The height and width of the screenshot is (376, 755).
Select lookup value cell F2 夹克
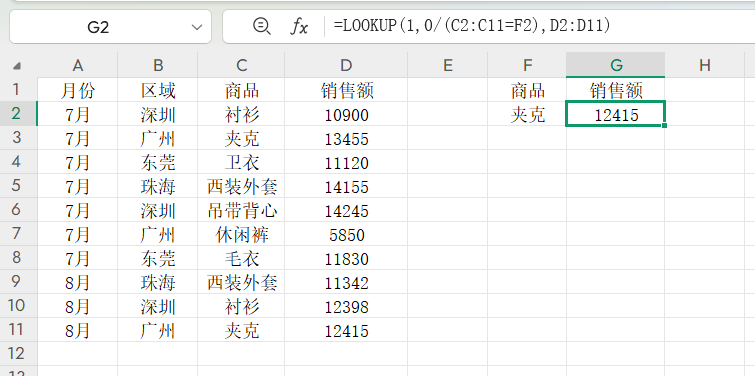click(527, 115)
